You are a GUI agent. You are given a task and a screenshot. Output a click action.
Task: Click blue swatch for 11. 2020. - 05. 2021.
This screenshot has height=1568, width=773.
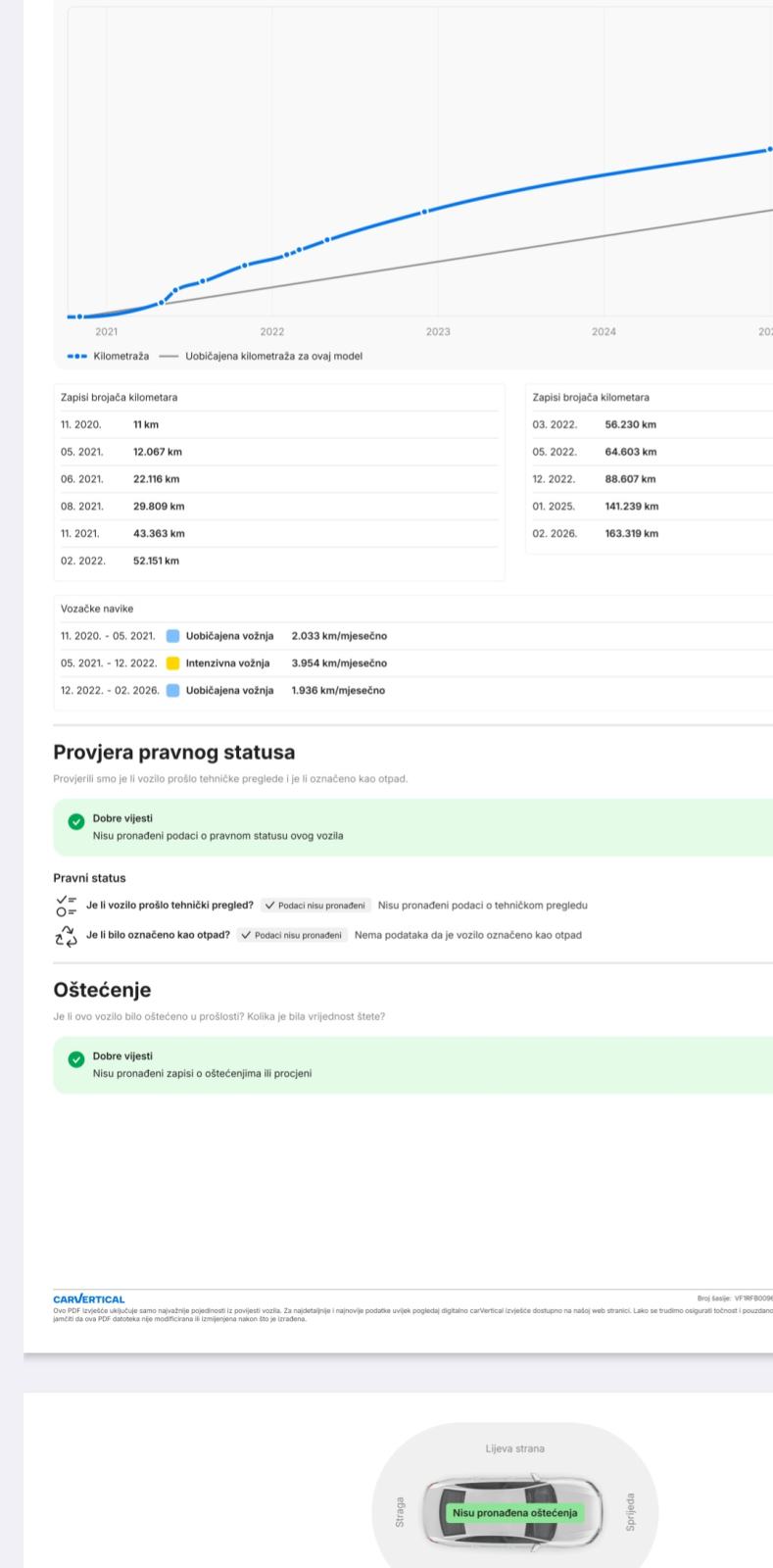click(172, 636)
